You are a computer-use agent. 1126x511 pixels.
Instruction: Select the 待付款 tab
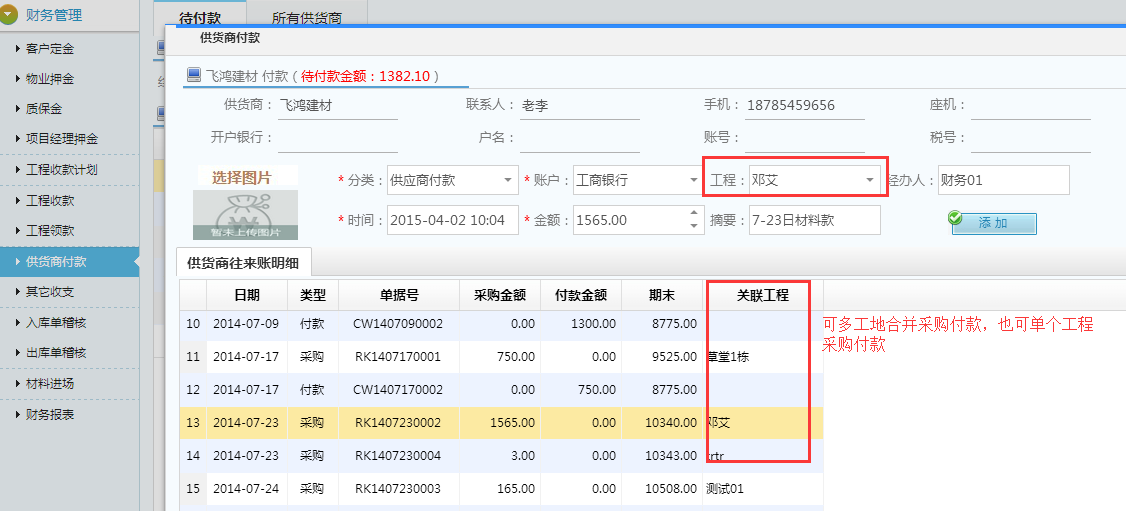199,18
